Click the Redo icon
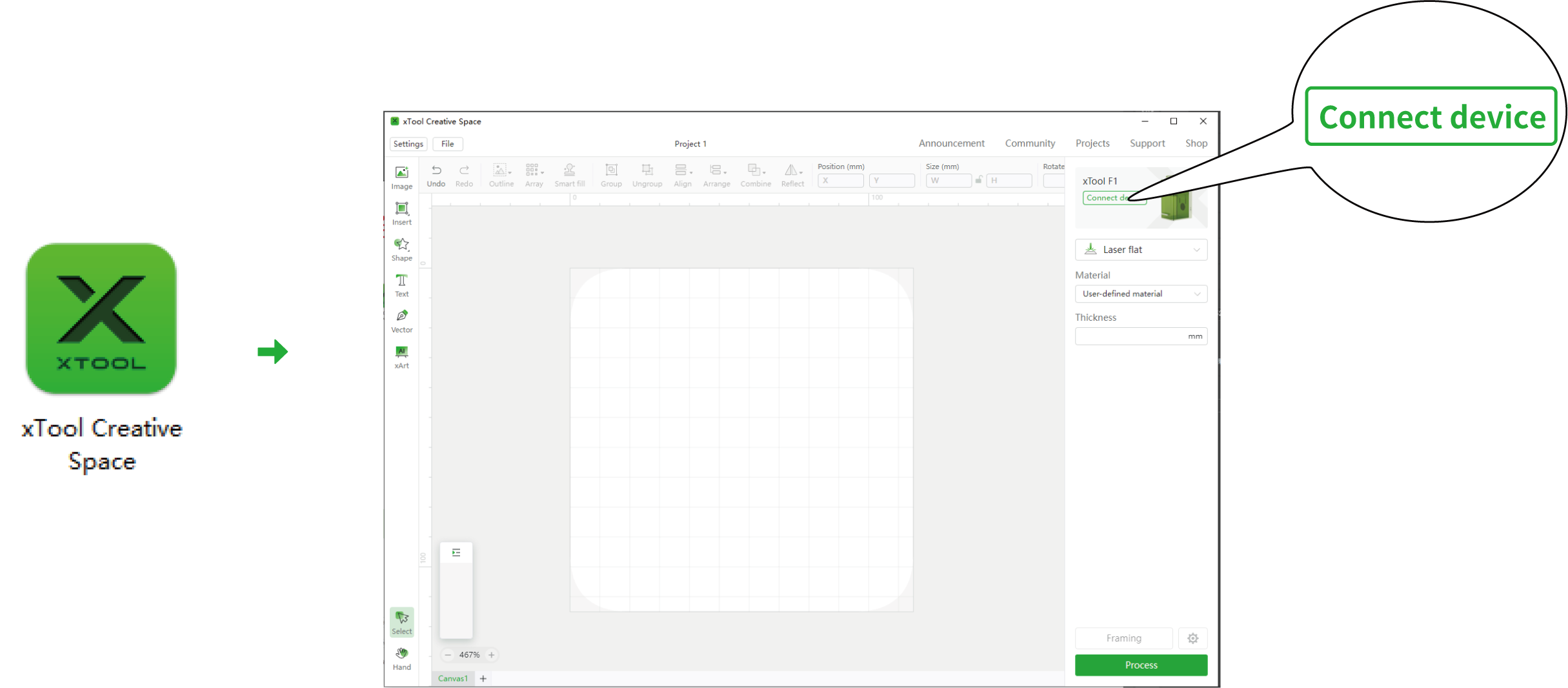This screenshot has height=688, width=1568. tap(464, 170)
